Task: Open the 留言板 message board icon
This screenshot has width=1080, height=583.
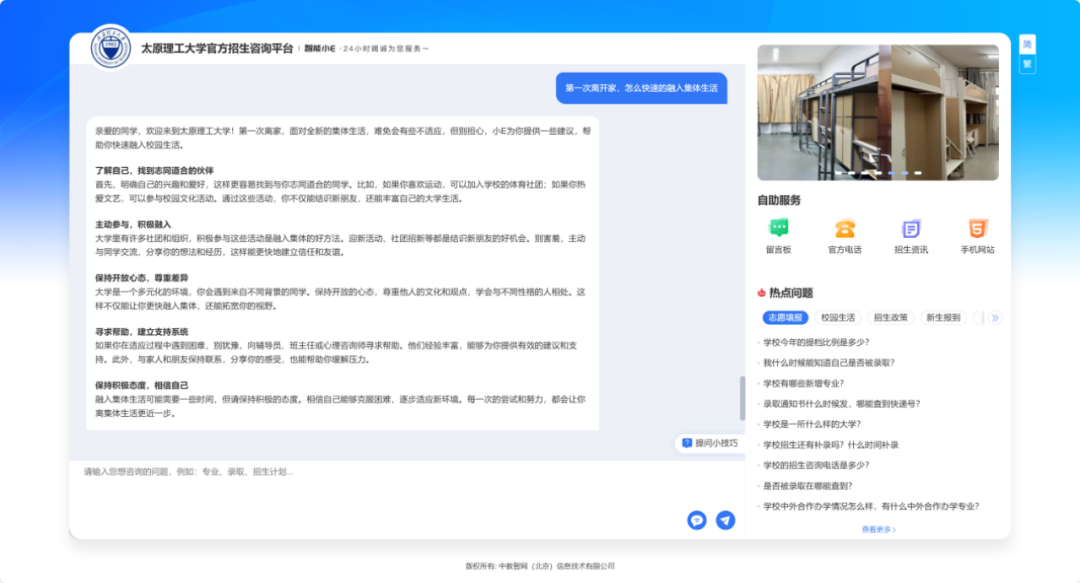Action: 778,229
